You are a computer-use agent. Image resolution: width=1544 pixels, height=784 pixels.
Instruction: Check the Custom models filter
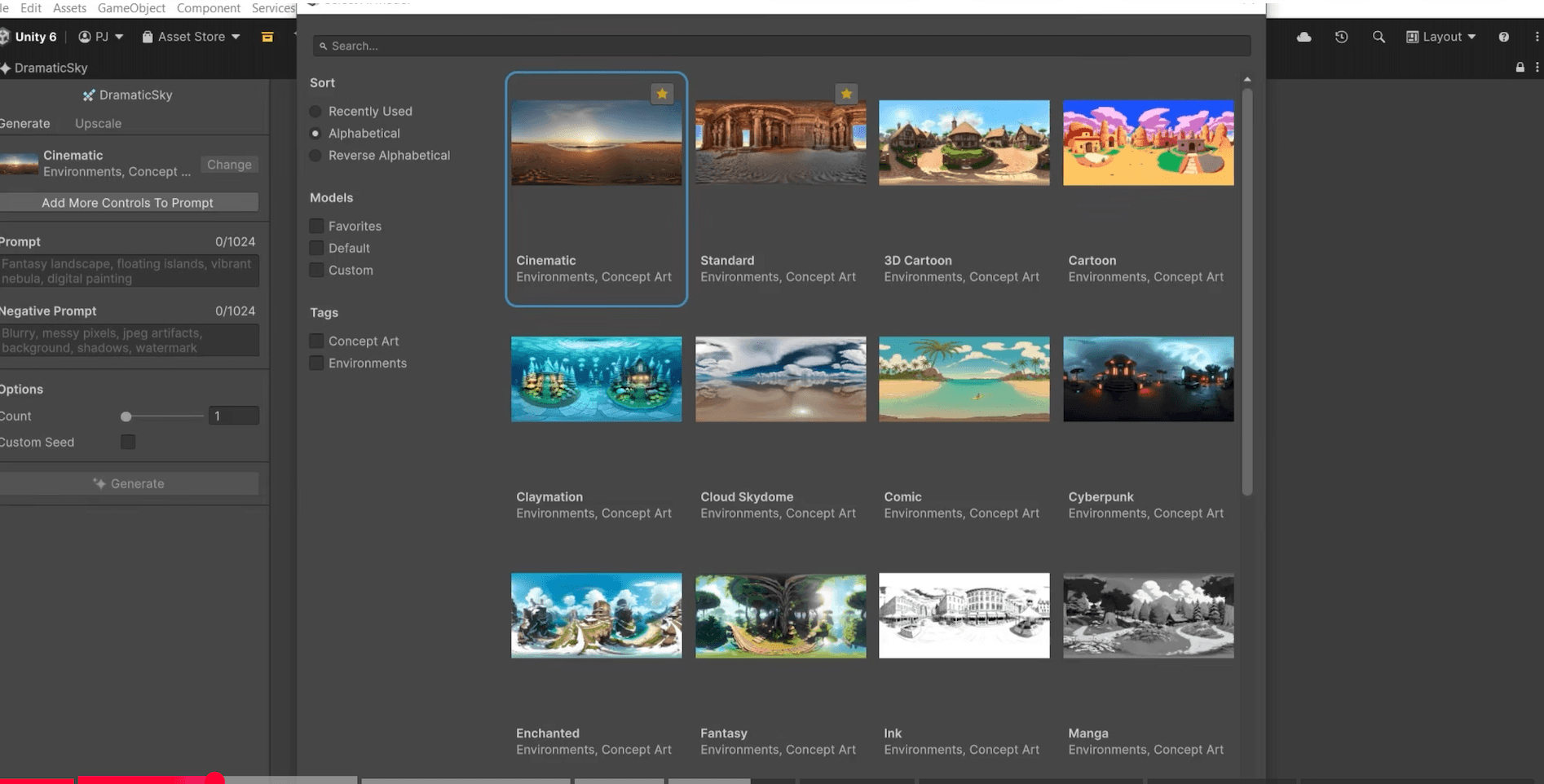tap(316, 270)
